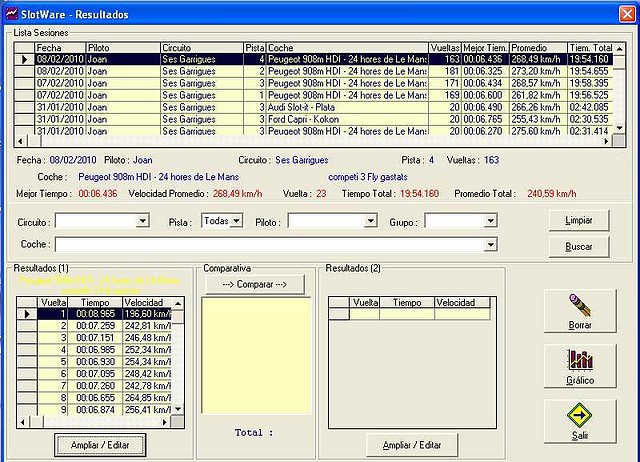Select lap 3 time 00:07.151
Screen dimensions: 640x462
95,338
